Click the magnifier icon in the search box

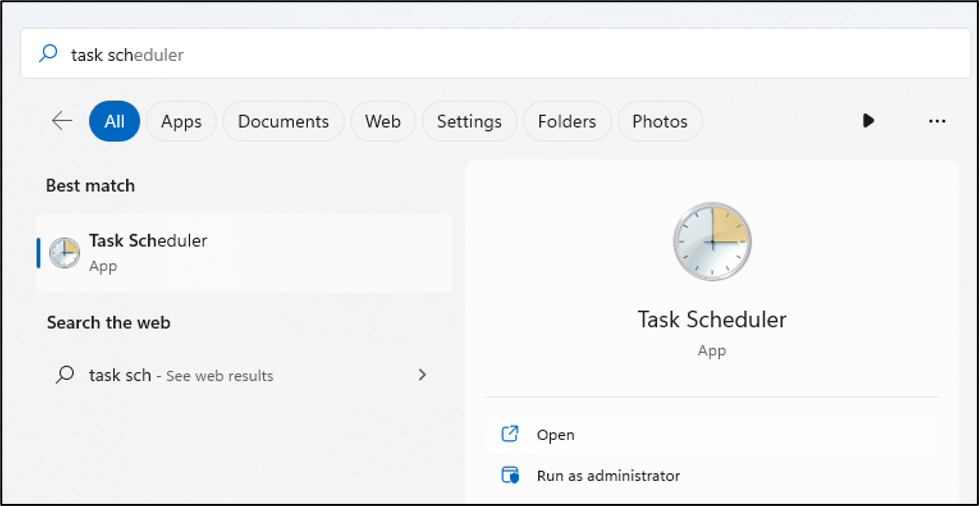click(x=48, y=54)
